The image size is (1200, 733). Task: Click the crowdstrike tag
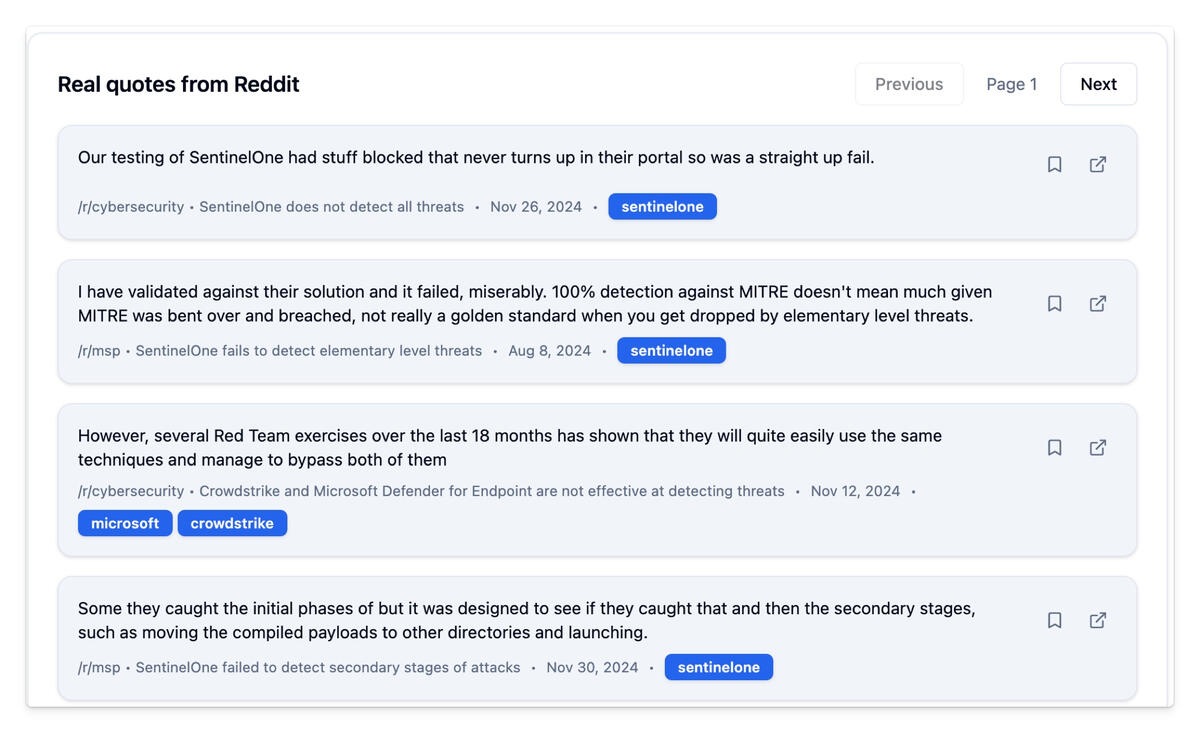[x=232, y=523]
